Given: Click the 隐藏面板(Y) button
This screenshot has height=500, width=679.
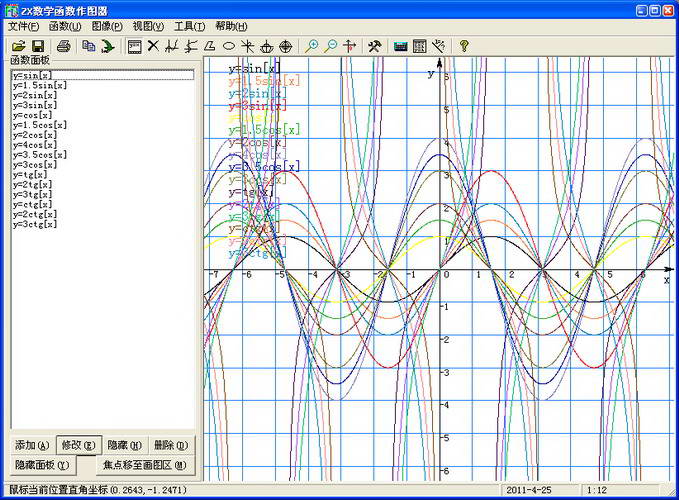Looking at the screenshot, I should coord(42,465).
